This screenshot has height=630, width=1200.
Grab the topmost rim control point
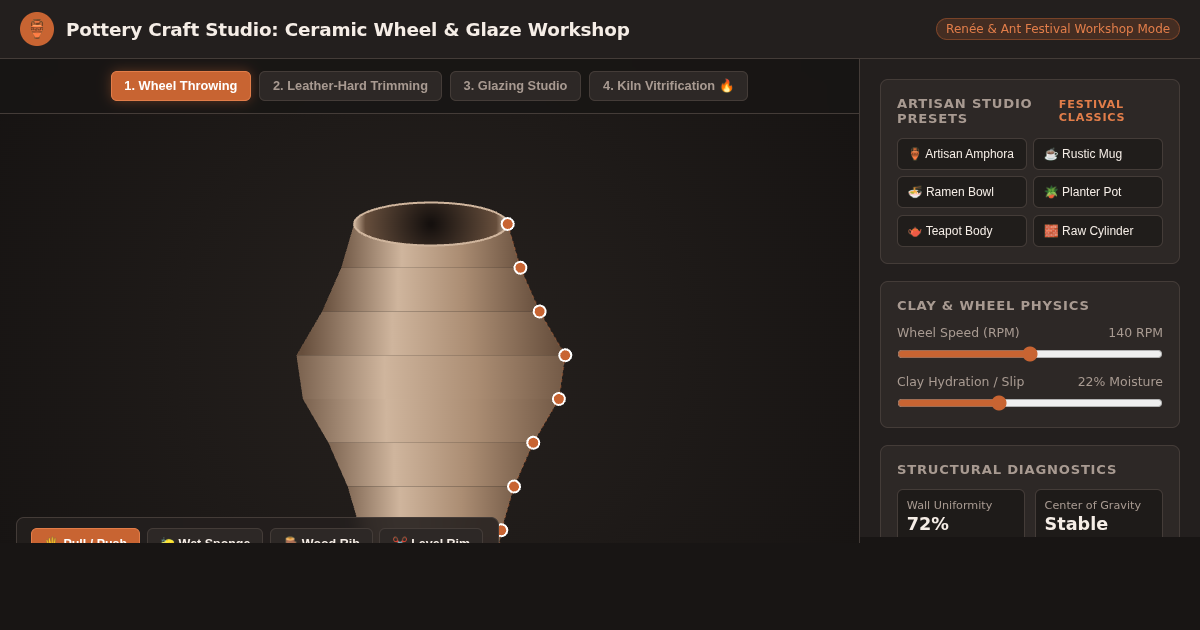(508, 224)
